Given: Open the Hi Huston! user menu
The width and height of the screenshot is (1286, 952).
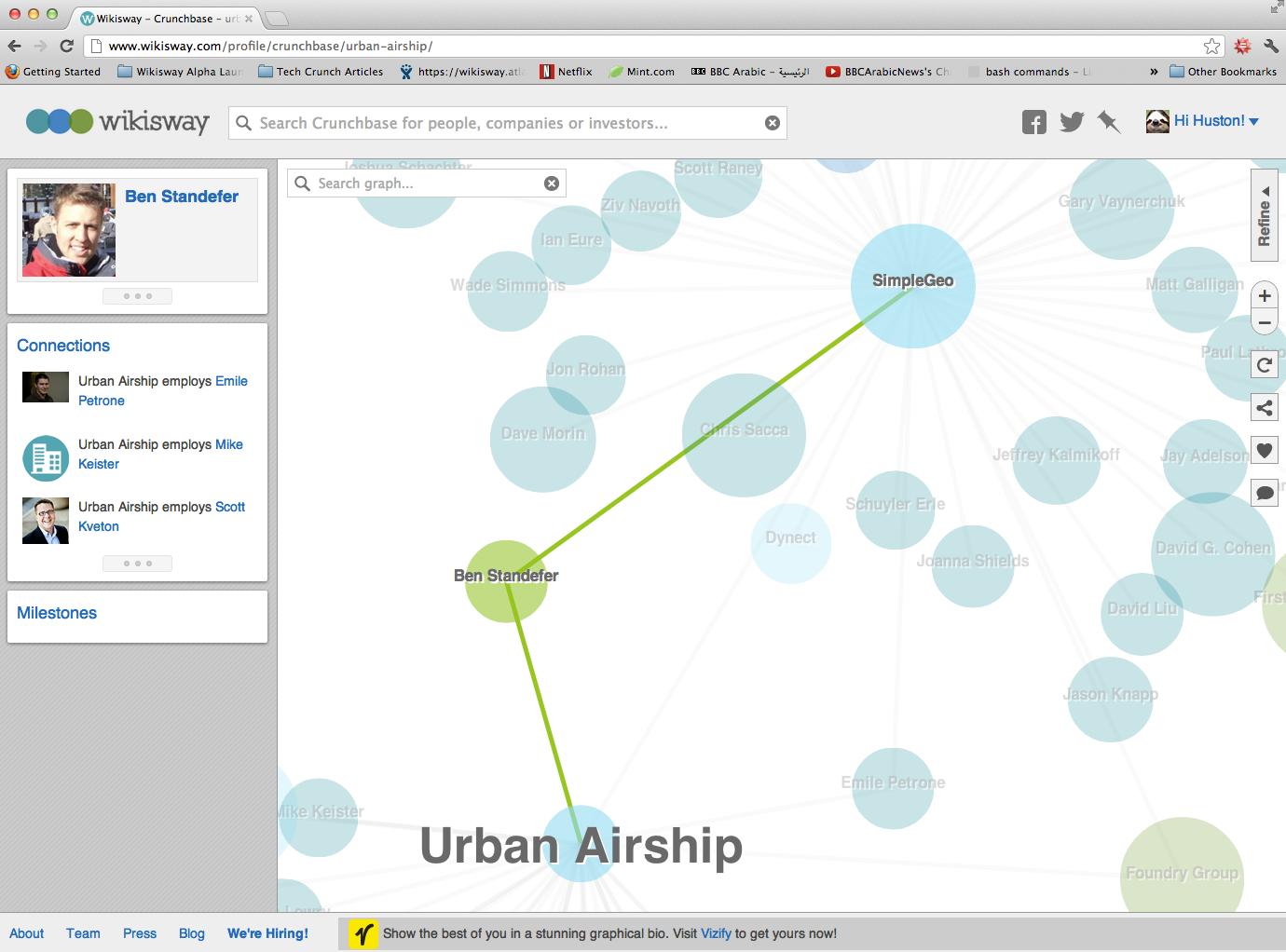Looking at the screenshot, I should (x=1216, y=121).
